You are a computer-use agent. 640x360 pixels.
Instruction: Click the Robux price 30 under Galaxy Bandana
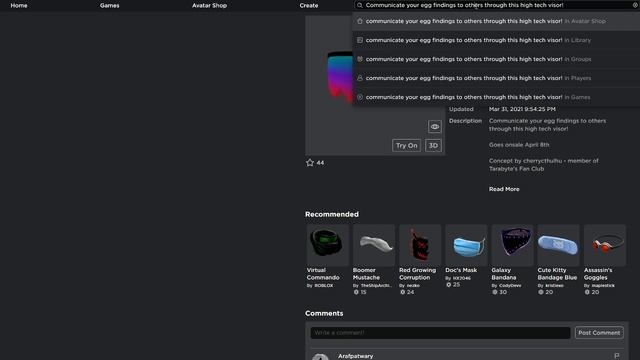click(x=499, y=292)
